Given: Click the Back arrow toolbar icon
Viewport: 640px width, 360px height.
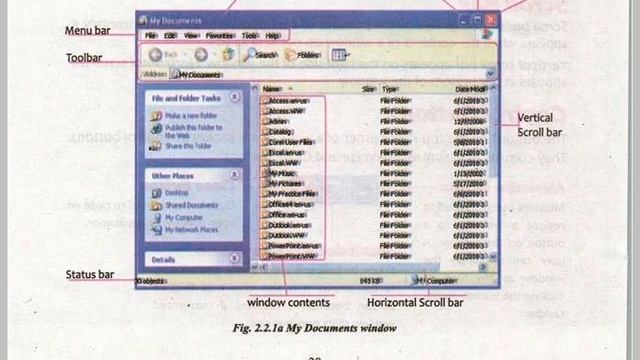Looking at the screenshot, I should [156, 55].
